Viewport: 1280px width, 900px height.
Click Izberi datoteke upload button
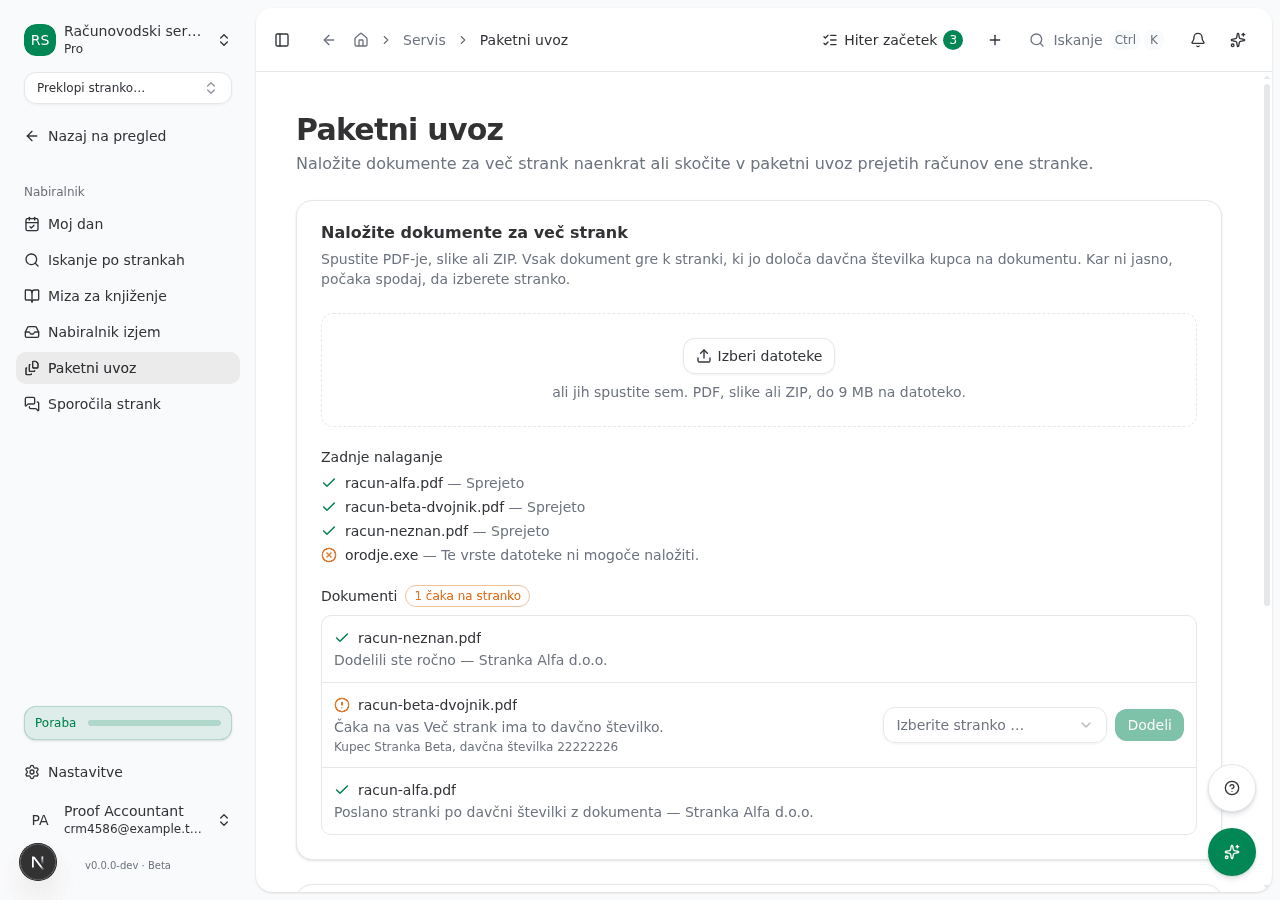click(x=759, y=356)
